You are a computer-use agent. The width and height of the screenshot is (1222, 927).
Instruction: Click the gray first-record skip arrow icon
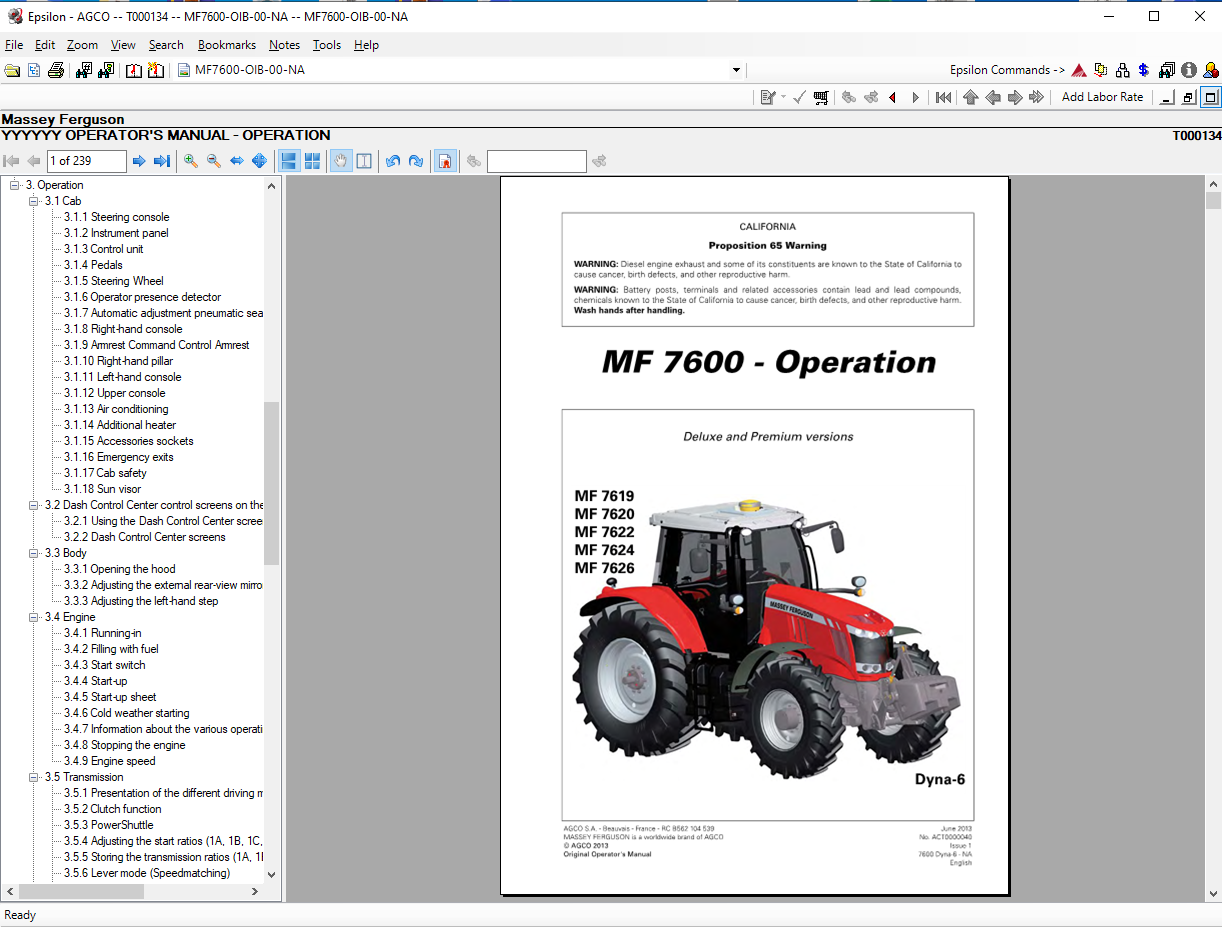943,97
